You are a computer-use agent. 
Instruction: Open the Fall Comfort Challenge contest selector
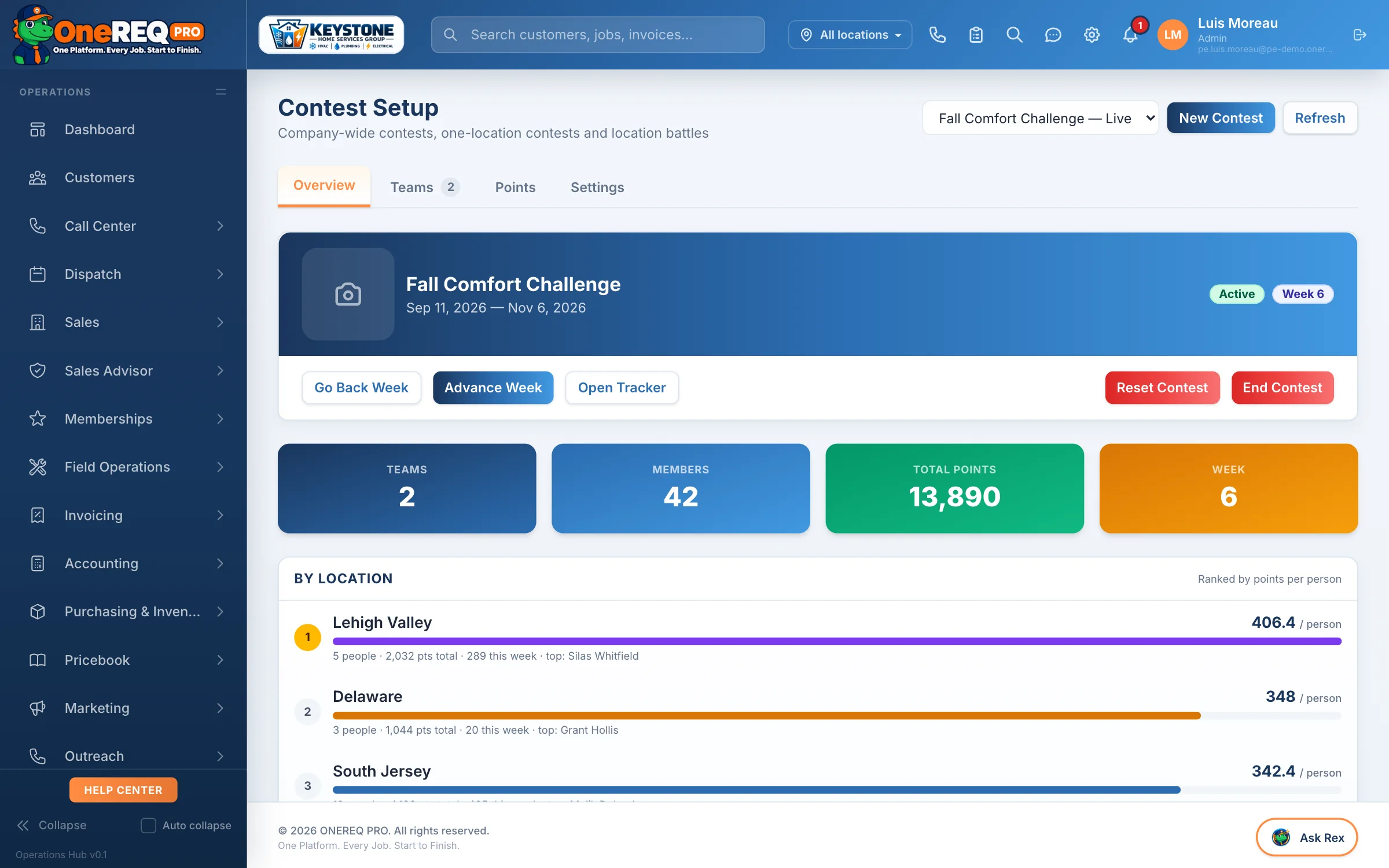(1040, 118)
